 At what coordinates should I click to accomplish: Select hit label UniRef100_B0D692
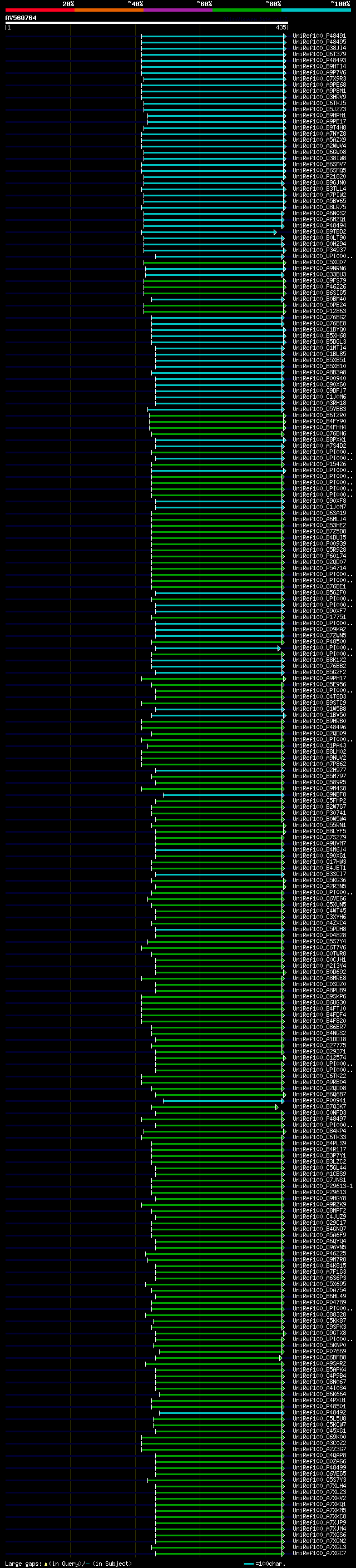pyautogui.click(x=319, y=972)
